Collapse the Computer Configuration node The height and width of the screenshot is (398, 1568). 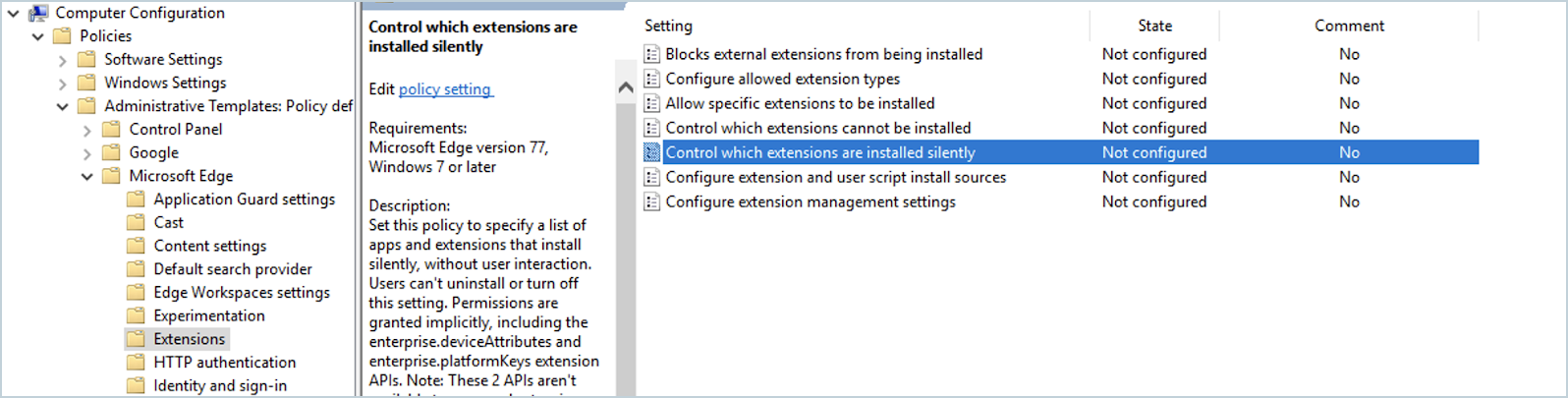pyautogui.click(x=15, y=14)
